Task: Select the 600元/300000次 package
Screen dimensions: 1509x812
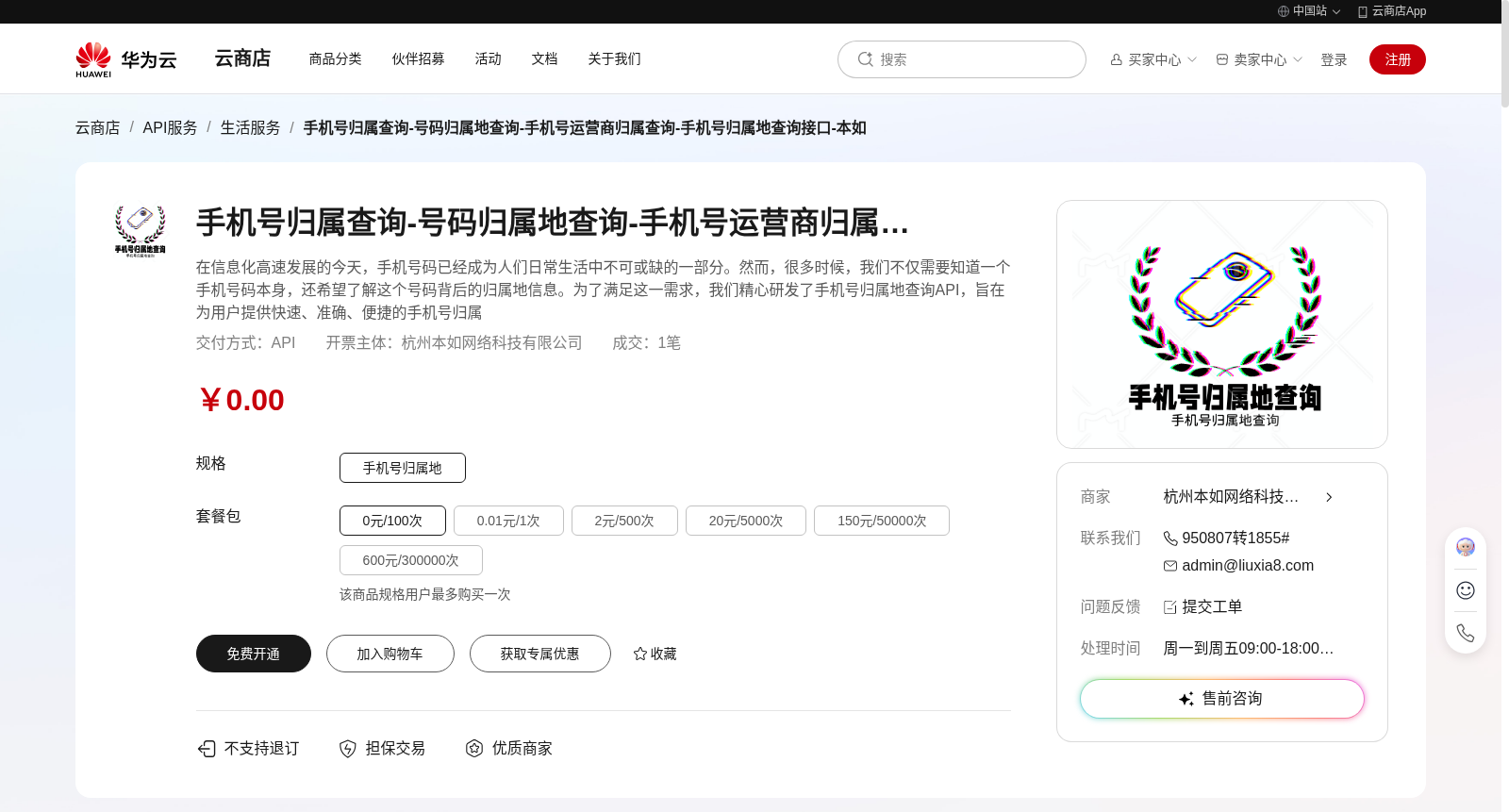Action: pyautogui.click(x=411, y=560)
